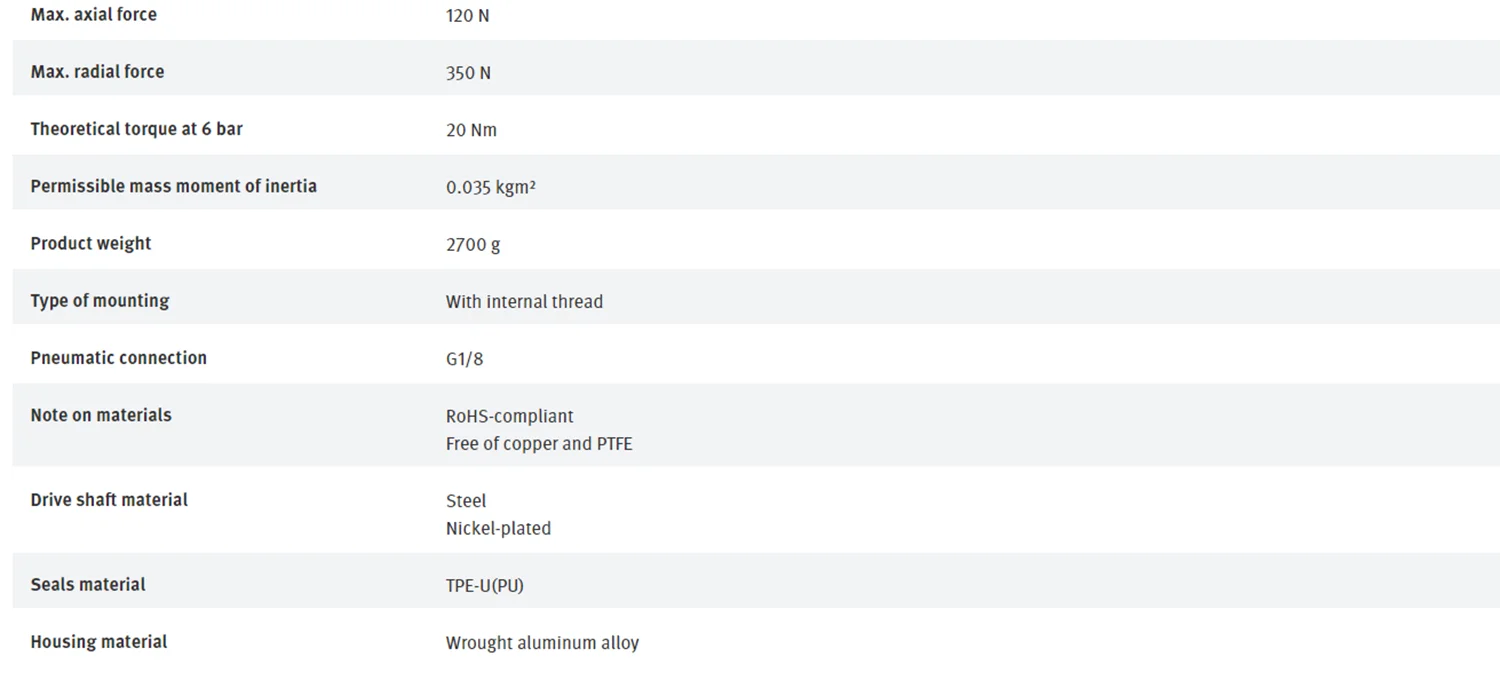Click the "Note on materials" label

click(x=101, y=415)
